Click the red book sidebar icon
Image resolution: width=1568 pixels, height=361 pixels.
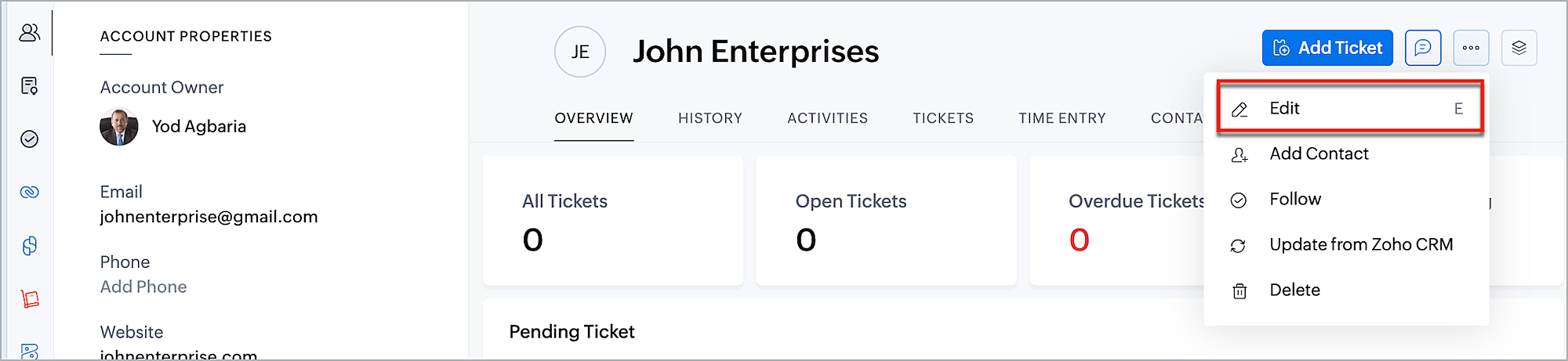30,299
